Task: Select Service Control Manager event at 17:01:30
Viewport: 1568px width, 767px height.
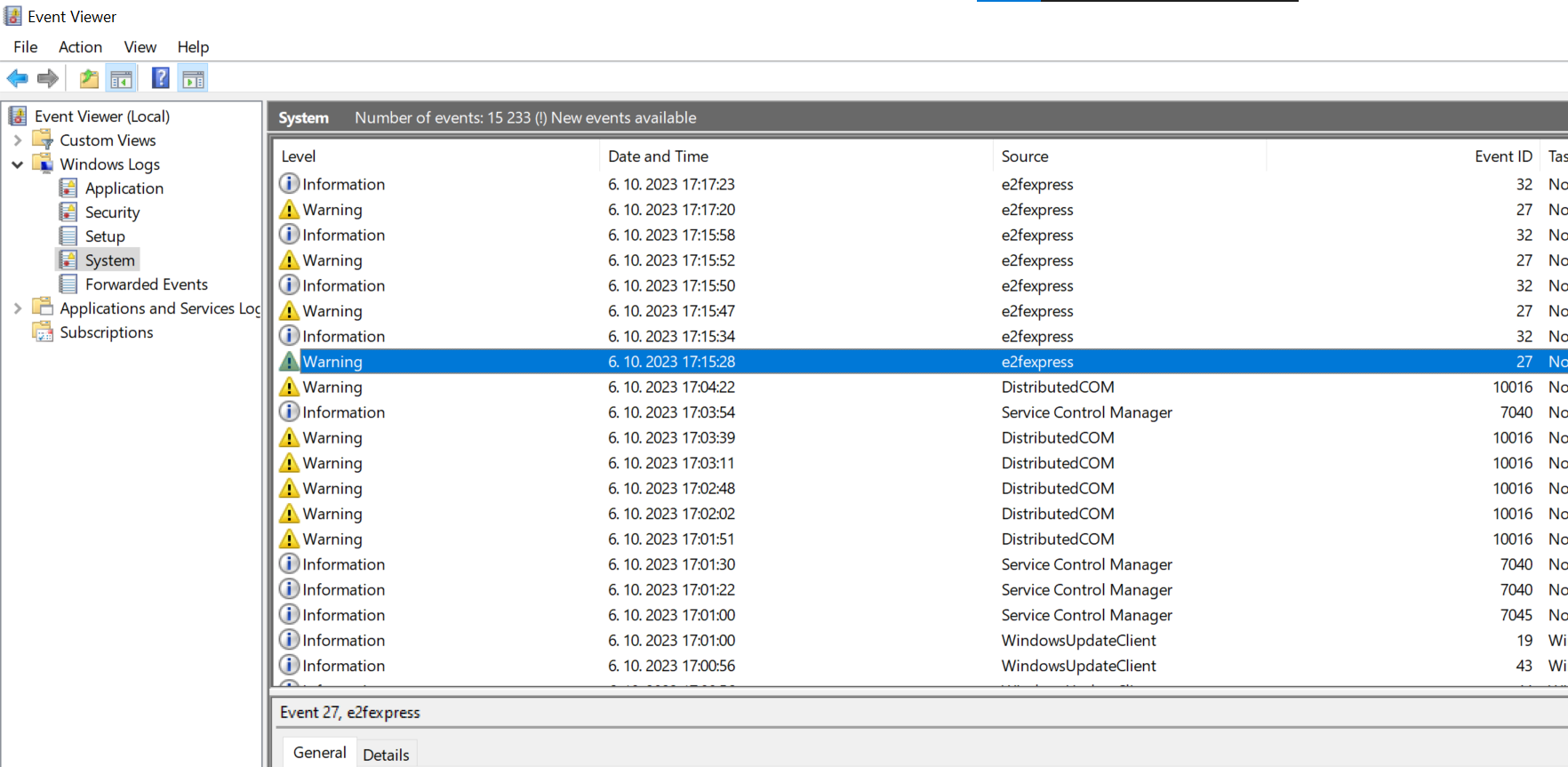Action: [920, 564]
